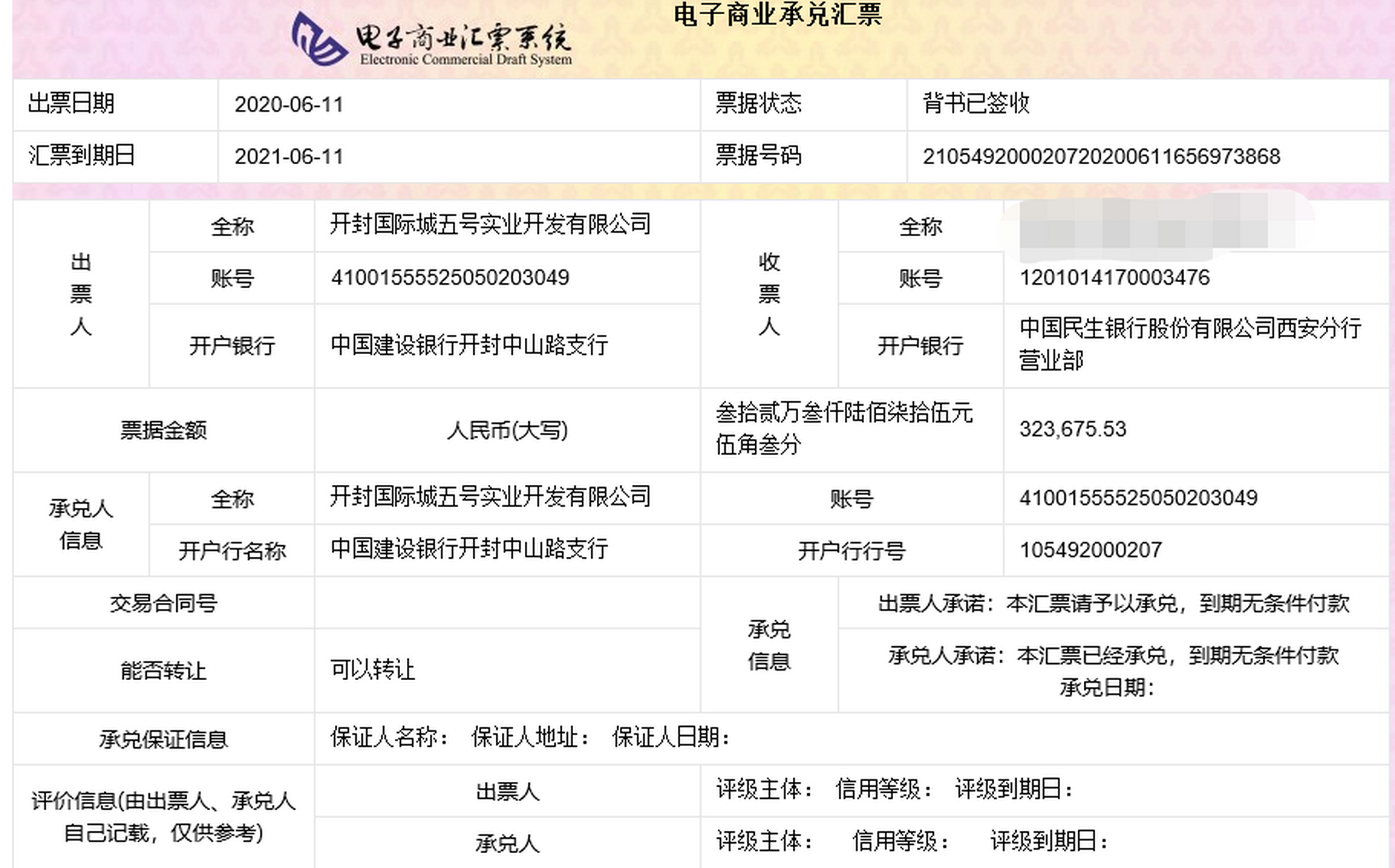Select the 出票人承诺 statement line

(1114, 603)
